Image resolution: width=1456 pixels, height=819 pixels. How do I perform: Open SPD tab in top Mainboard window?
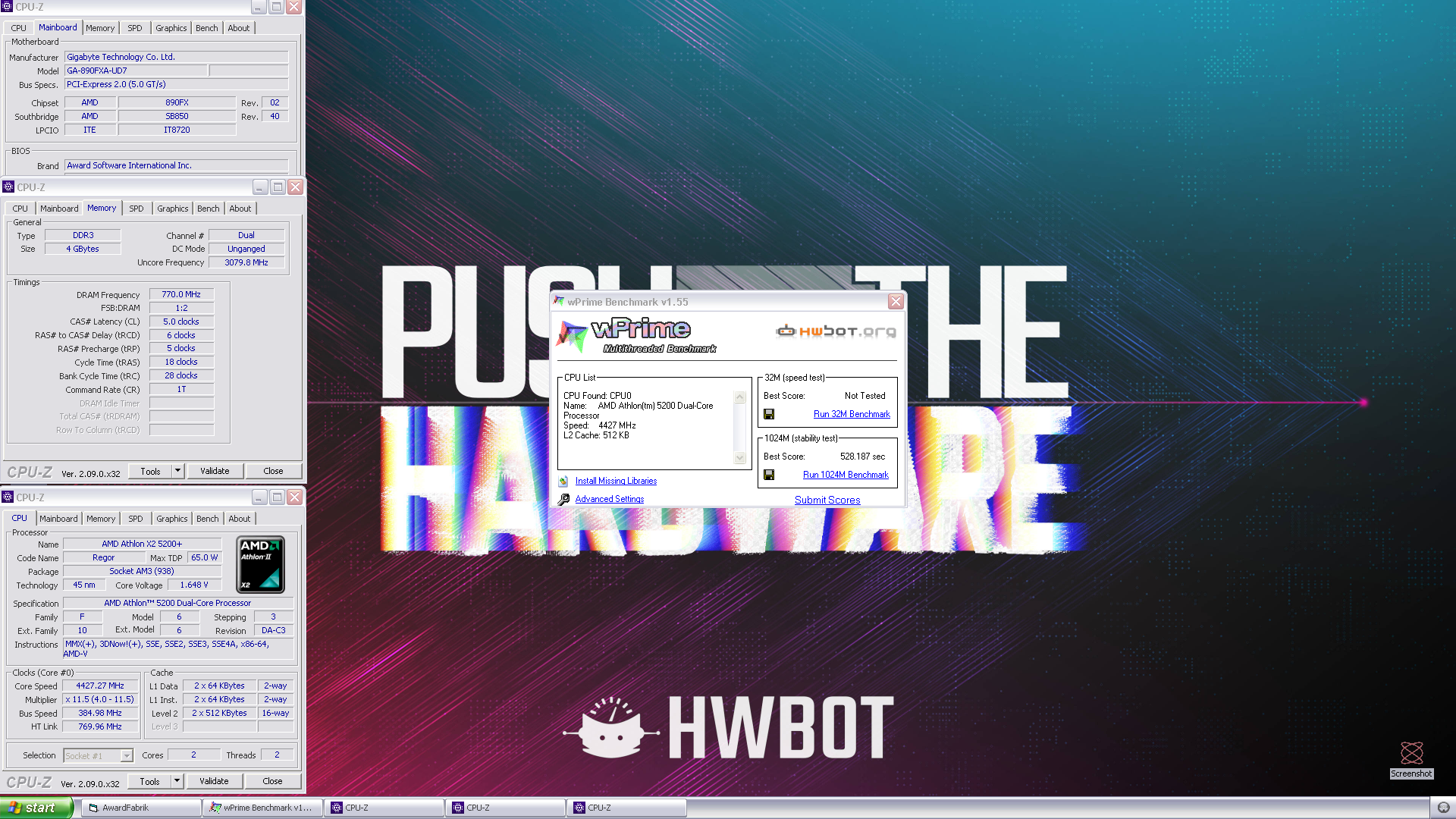(135, 28)
